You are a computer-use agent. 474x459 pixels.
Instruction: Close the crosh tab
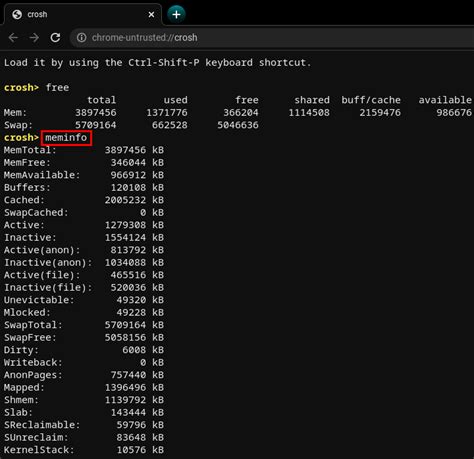[151, 14]
